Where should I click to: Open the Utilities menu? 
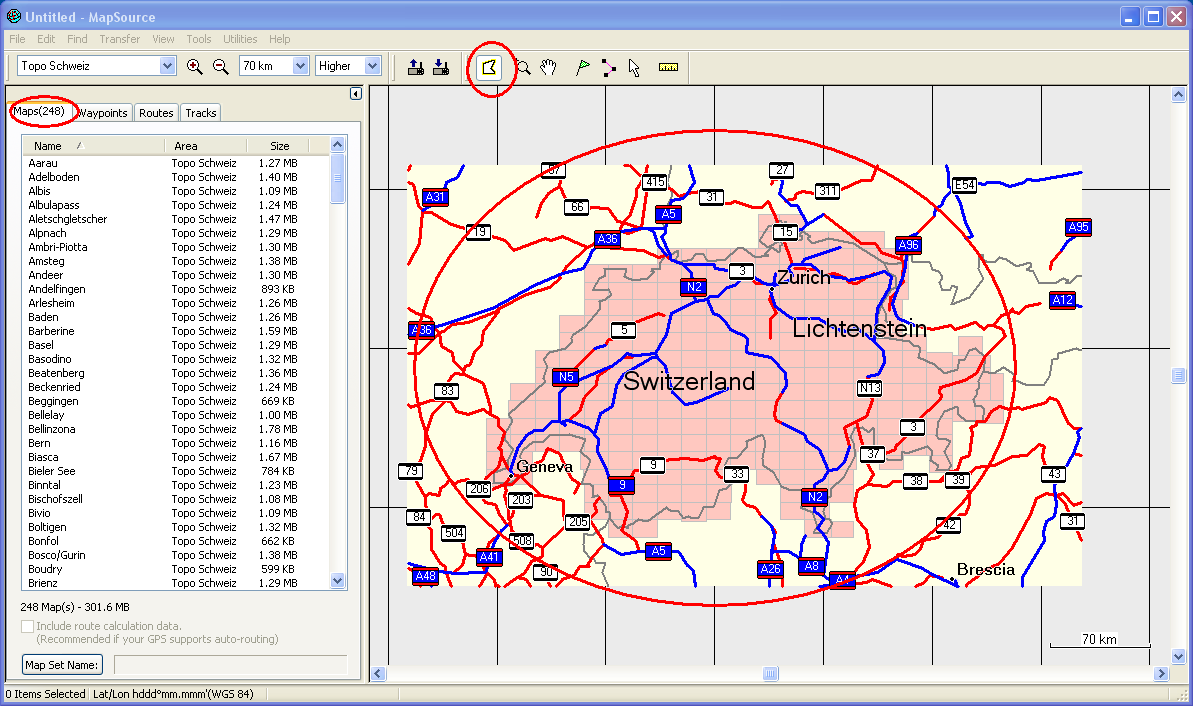pyautogui.click(x=240, y=39)
